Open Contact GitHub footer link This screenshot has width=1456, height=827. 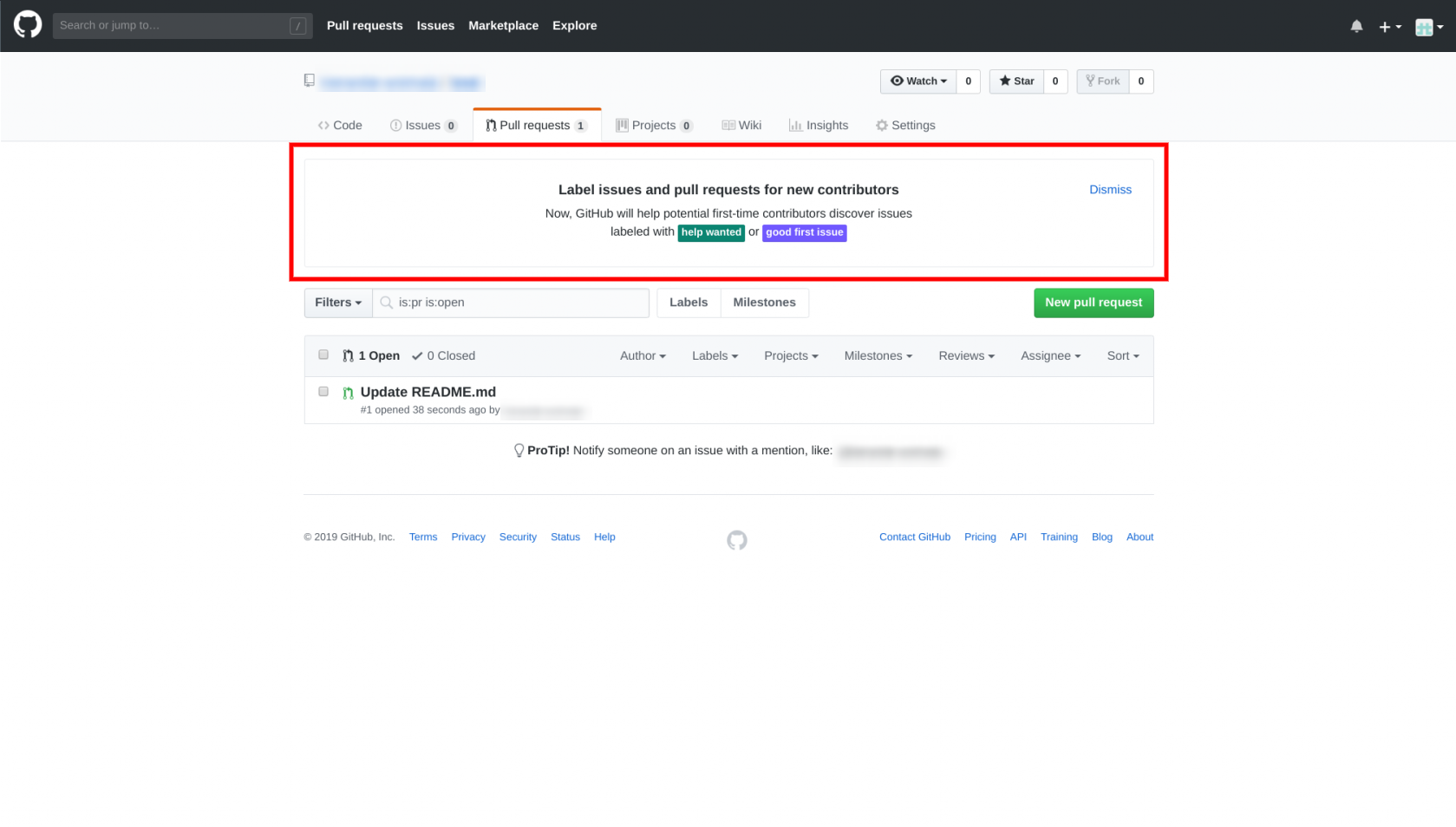click(915, 537)
